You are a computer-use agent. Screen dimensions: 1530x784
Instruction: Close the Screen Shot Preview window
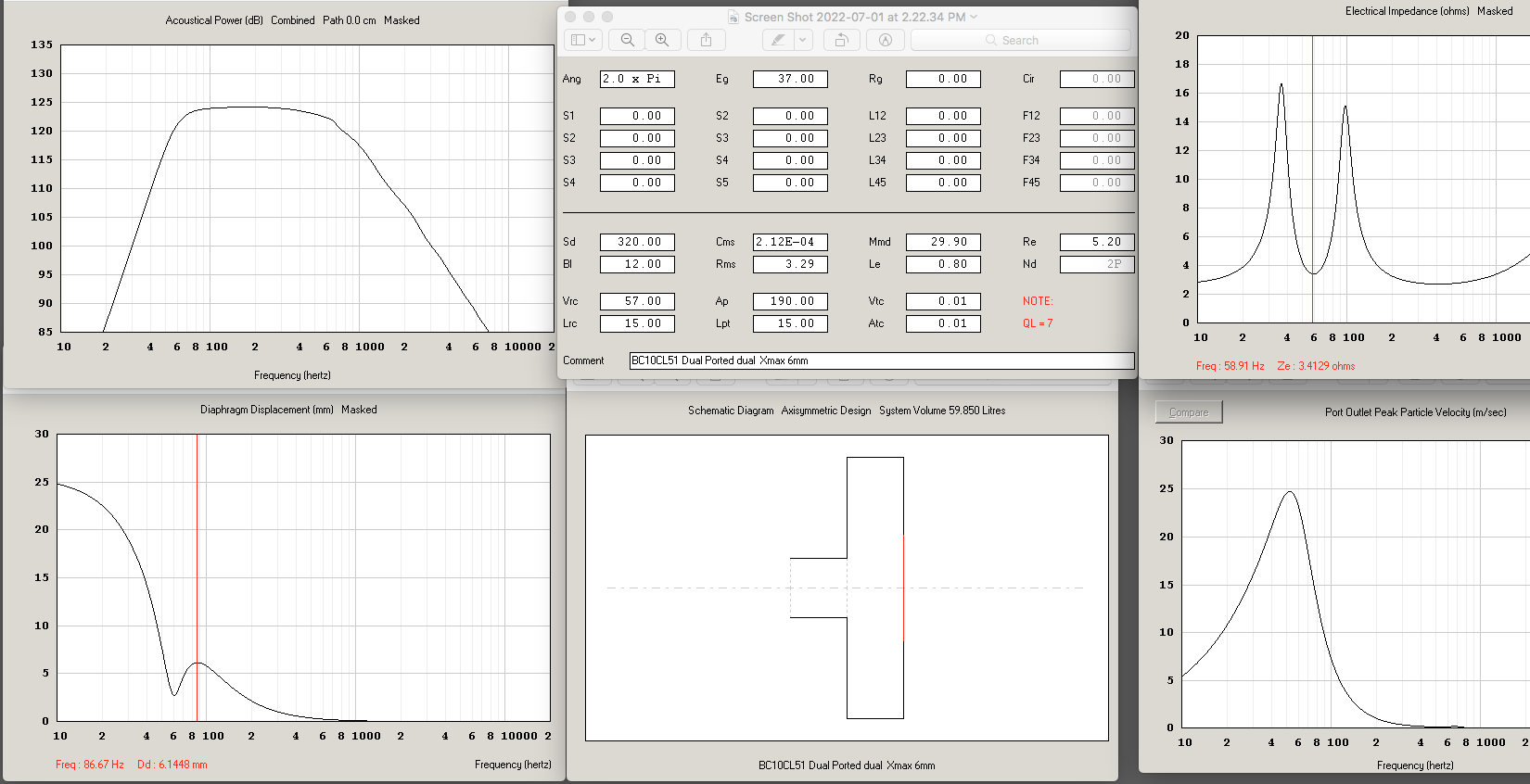[x=570, y=17]
